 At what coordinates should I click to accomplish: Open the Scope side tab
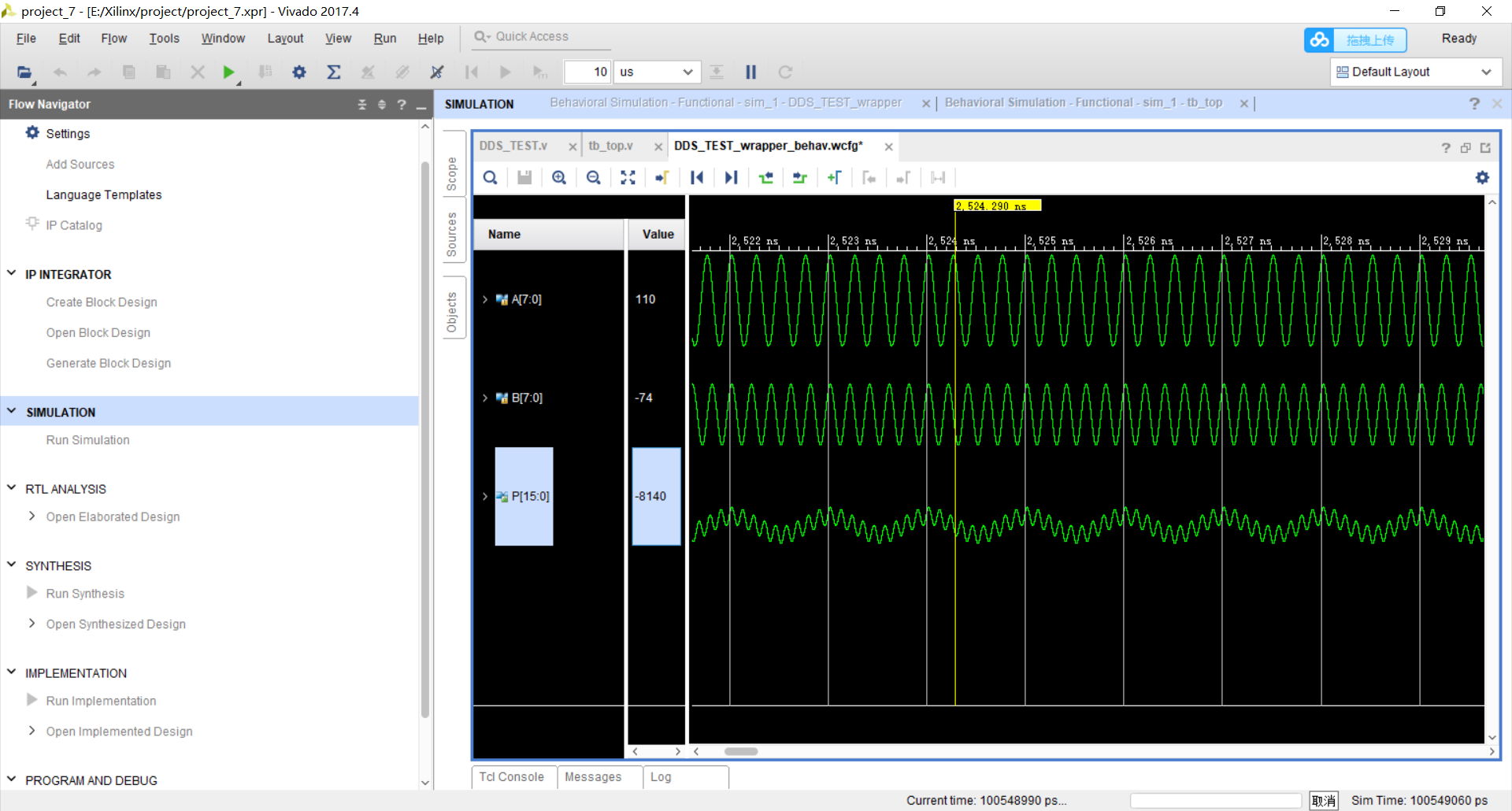(x=452, y=174)
